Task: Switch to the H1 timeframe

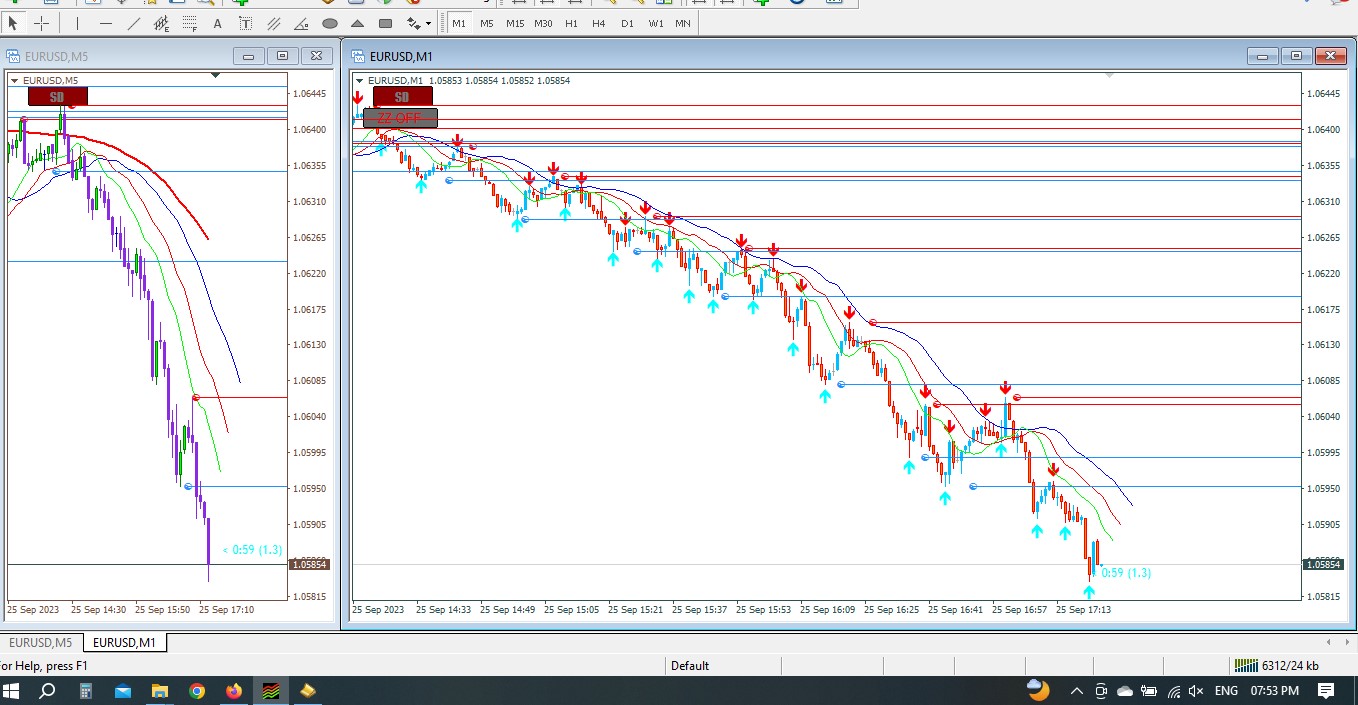Action: click(x=571, y=23)
